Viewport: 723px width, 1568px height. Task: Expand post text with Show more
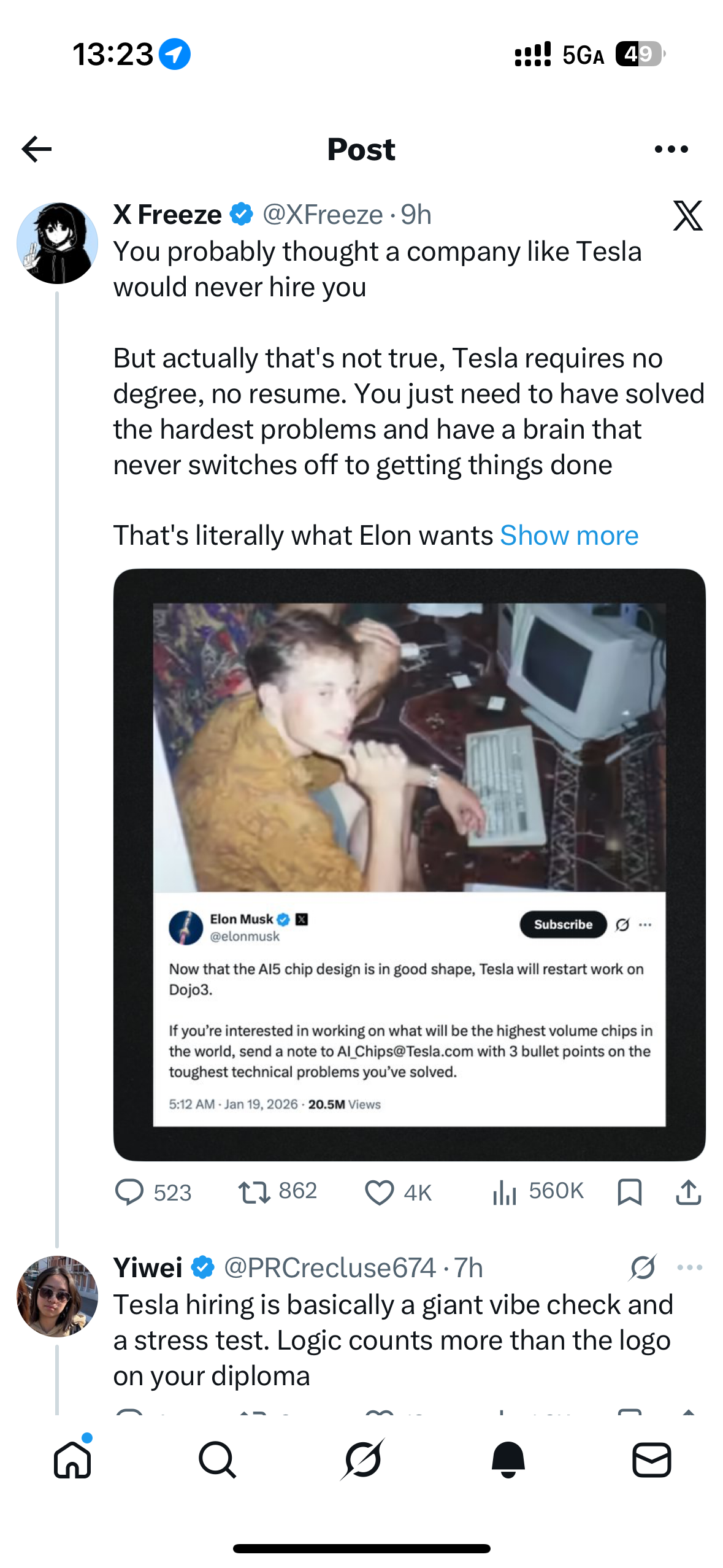[x=569, y=536]
